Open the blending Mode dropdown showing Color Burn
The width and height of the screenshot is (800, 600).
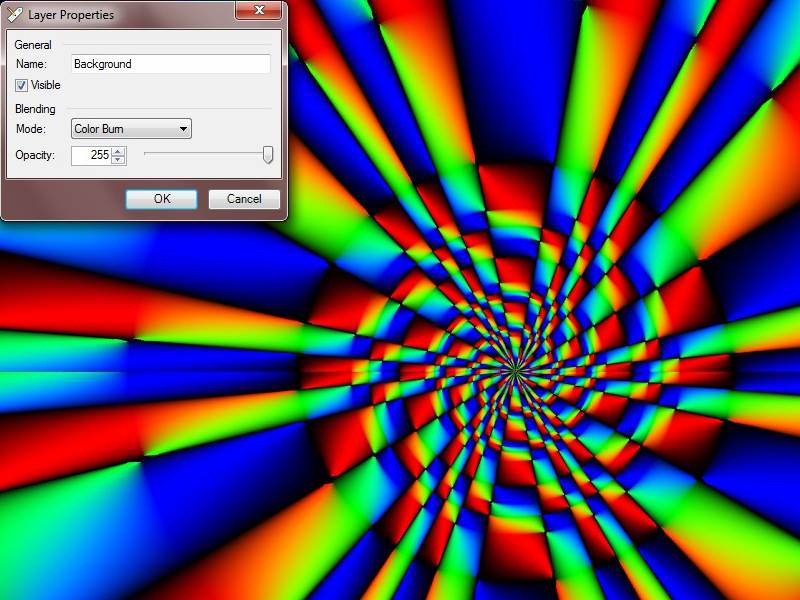tap(131, 129)
